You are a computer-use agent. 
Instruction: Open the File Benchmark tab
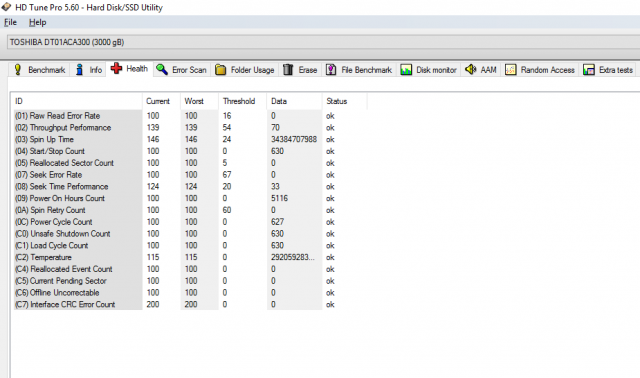[359, 70]
